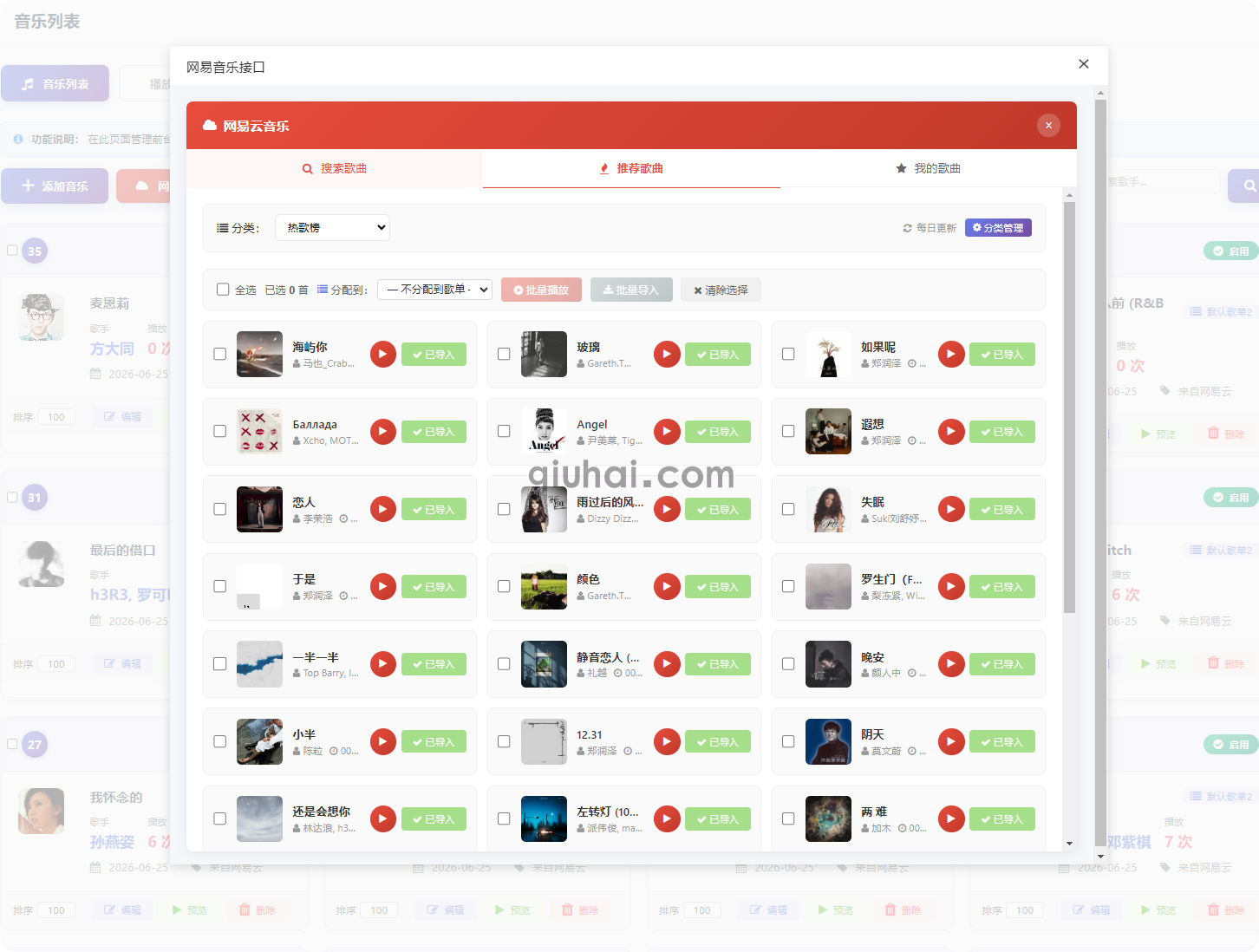Select checkbox for 海屿你
1259x952 pixels.
220,354
